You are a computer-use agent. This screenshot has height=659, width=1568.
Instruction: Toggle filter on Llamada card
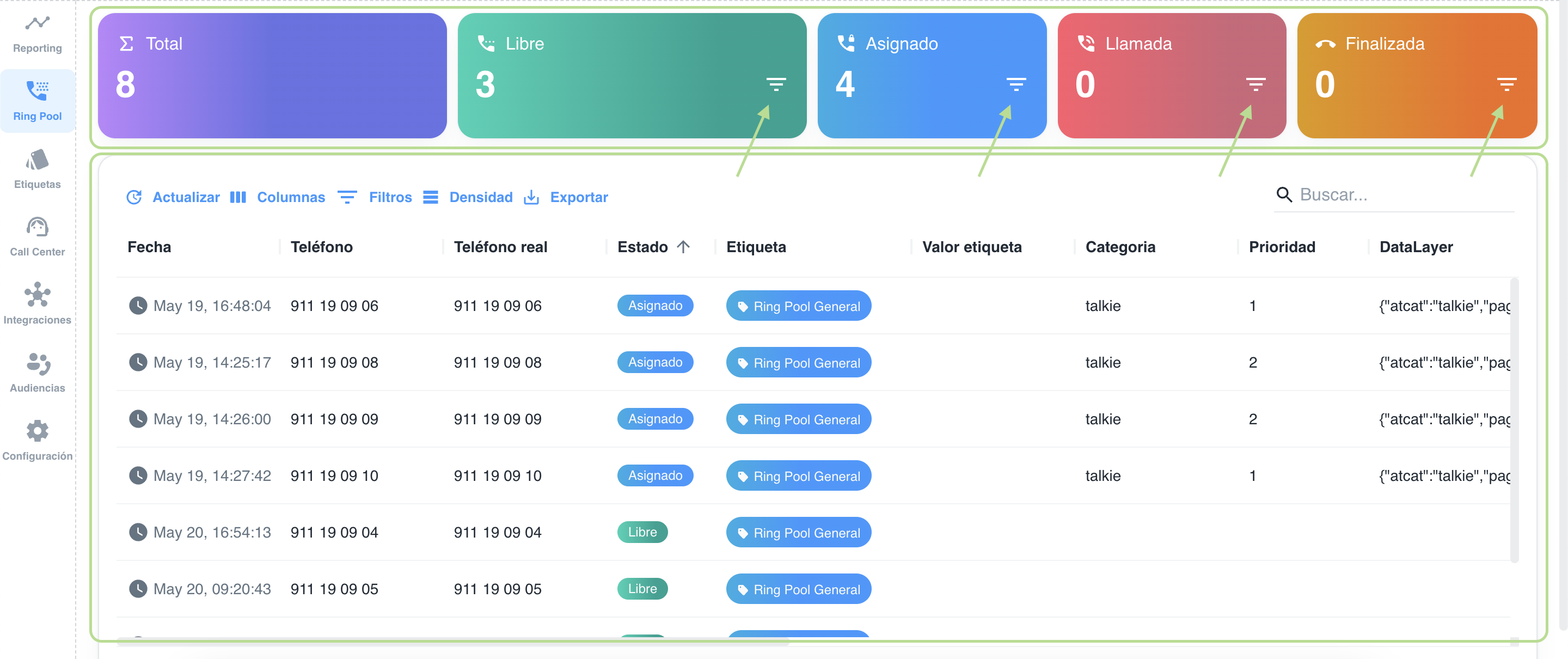(x=1255, y=84)
